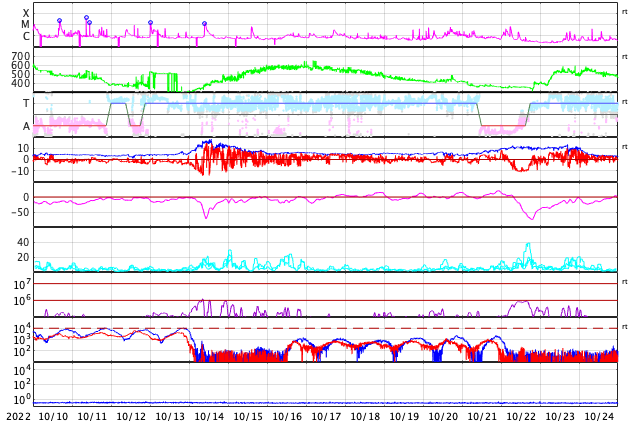Click the X flare class axis label
The height and width of the screenshot is (424, 634).
[x=26, y=13]
